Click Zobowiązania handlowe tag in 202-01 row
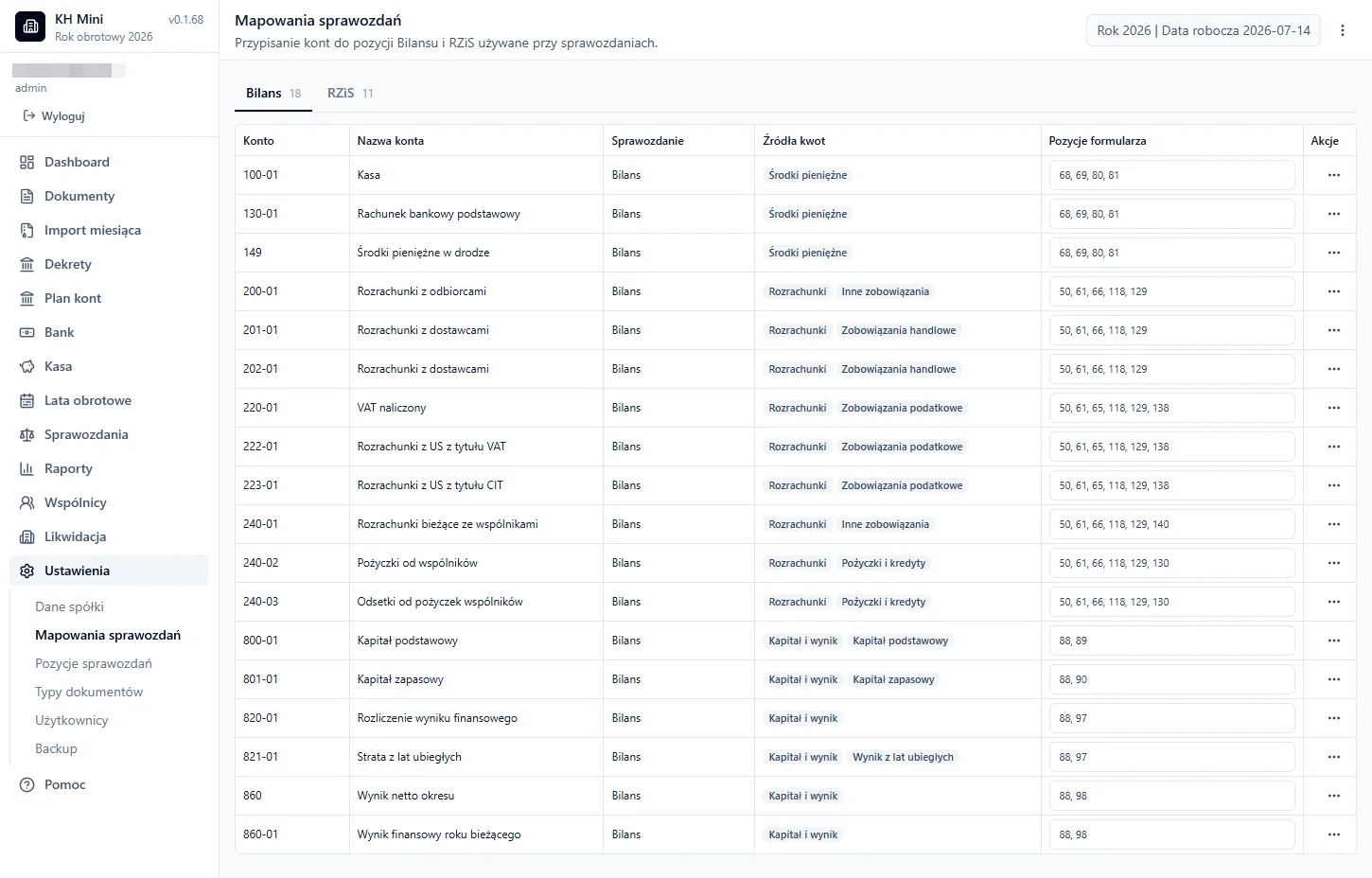This screenshot has height=878, width=1372. pyautogui.click(x=898, y=369)
